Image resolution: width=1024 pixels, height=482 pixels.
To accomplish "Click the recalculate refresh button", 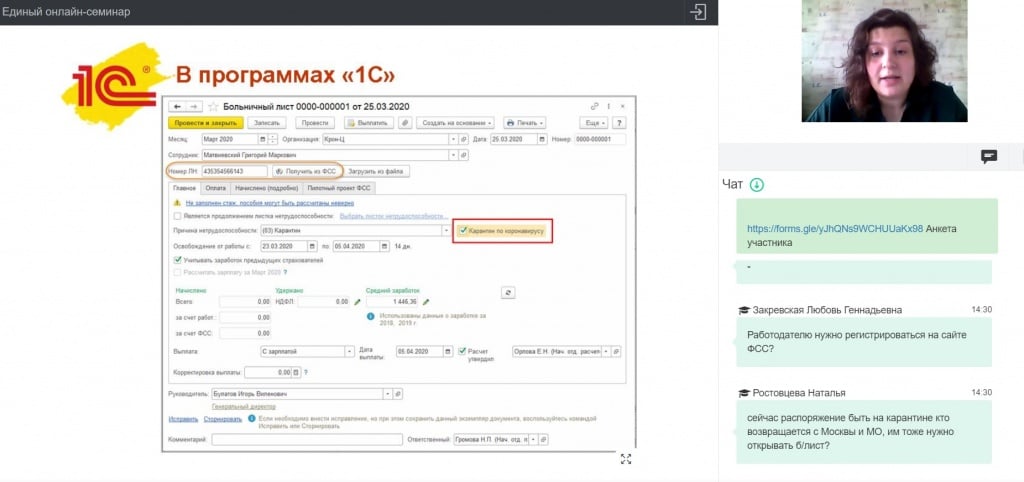I will (508, 293).
